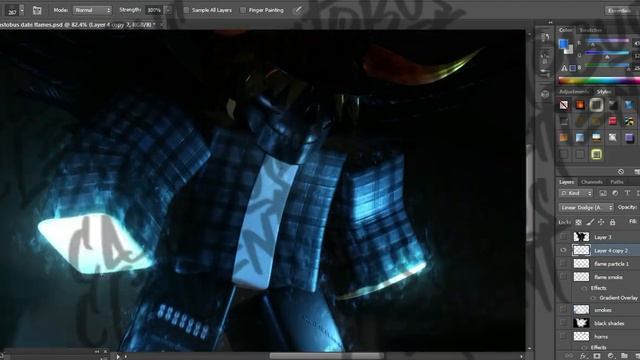Show the horns layer
This screenshot has width=640, height=360.
click(563, 336)
